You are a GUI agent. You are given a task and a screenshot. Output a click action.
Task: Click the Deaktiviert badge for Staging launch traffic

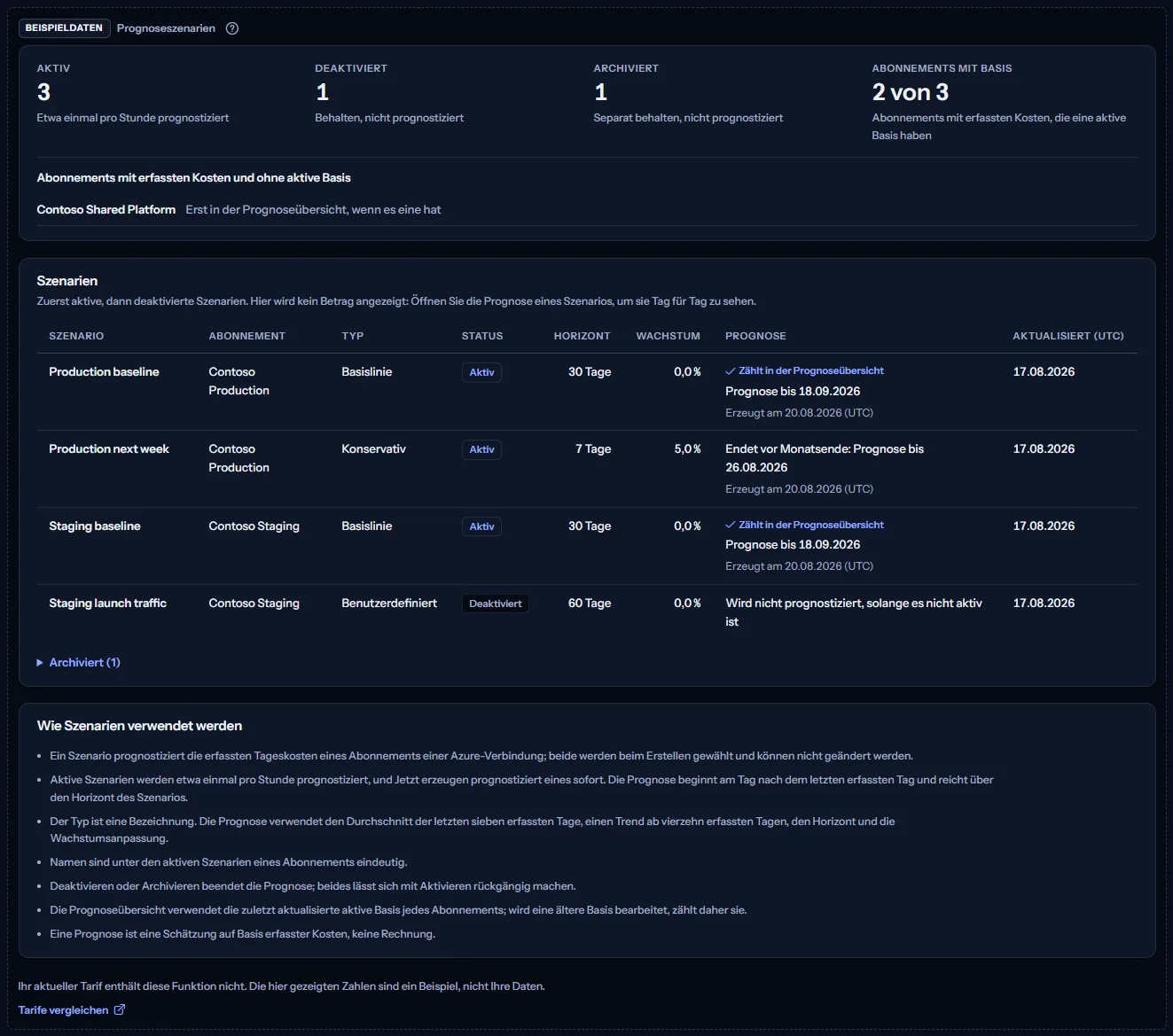pos(496,604)
